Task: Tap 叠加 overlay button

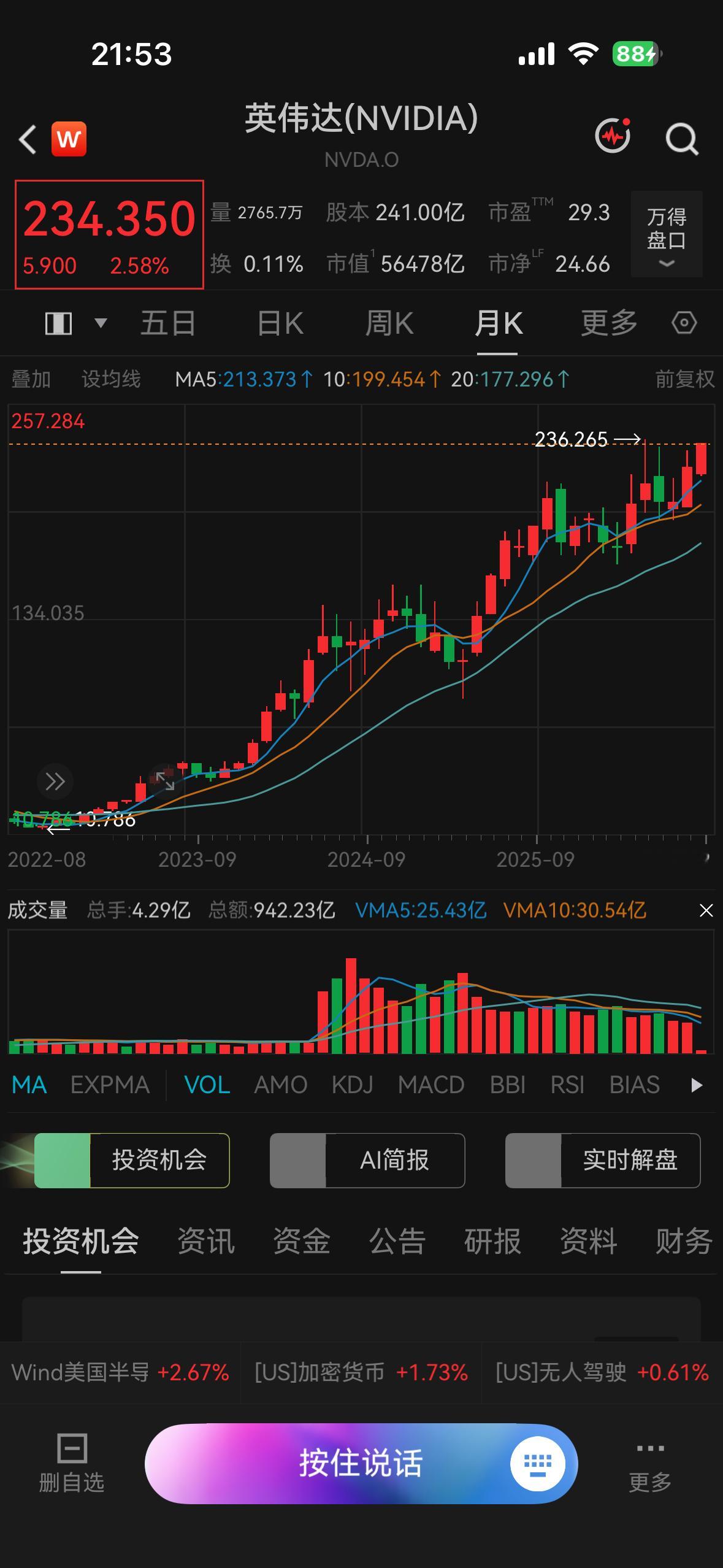Action: coord(31,379)
